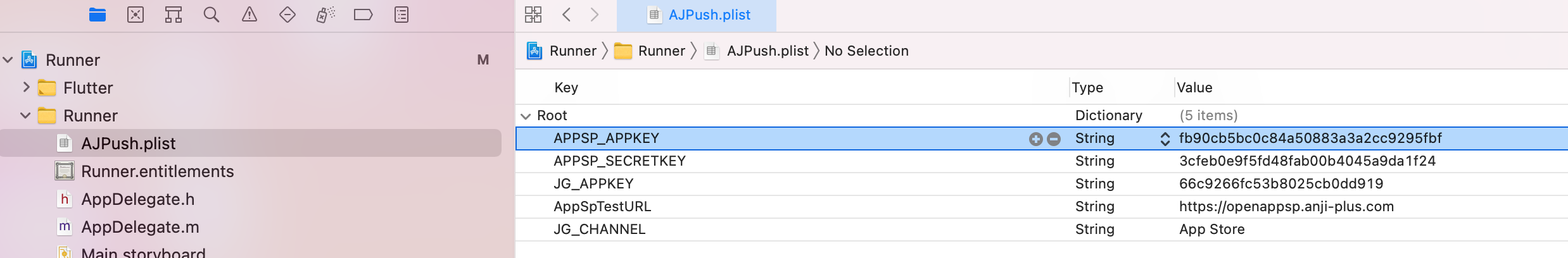Show the Breakpoint navigator
The height and width of the screenshot is (258, 1568).
tap(363, 15)
